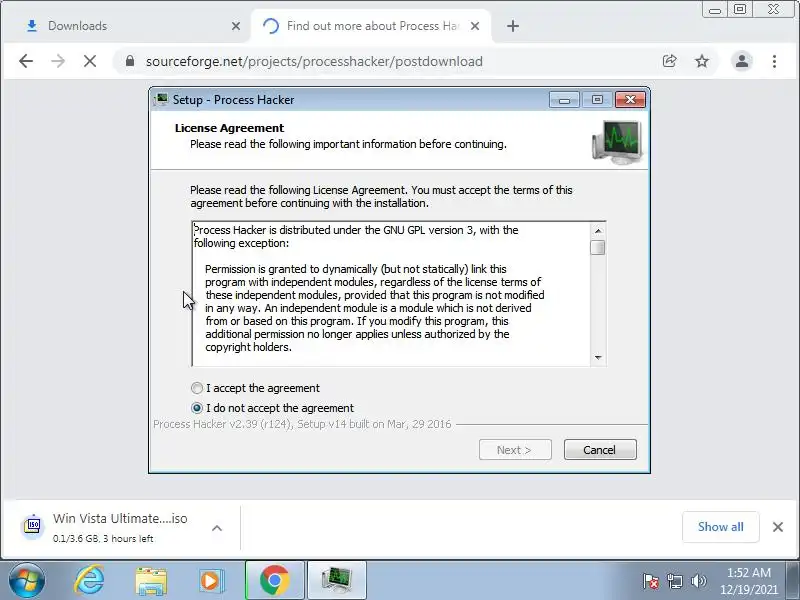Minimize the Chrome window
The height and width of the screenshot is (600, 800).
tap(715, 9)
